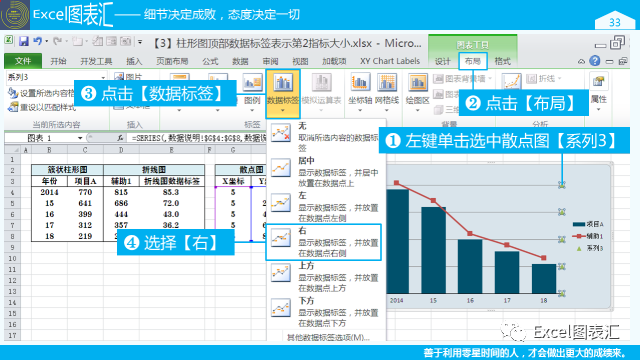Open quick access toolbar customize dropdown
The height and width of the screenshot is (360, 640).
pyautogui.click(x=140, y=42)
